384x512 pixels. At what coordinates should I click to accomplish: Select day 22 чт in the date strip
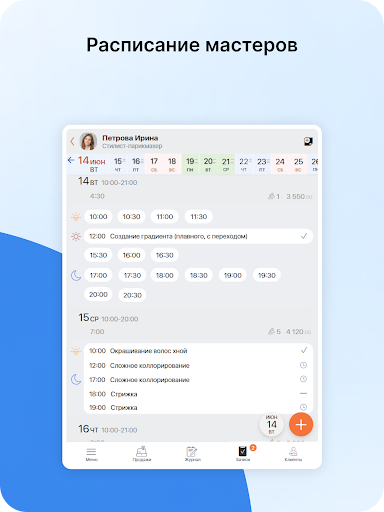click(x=244, y=164)
